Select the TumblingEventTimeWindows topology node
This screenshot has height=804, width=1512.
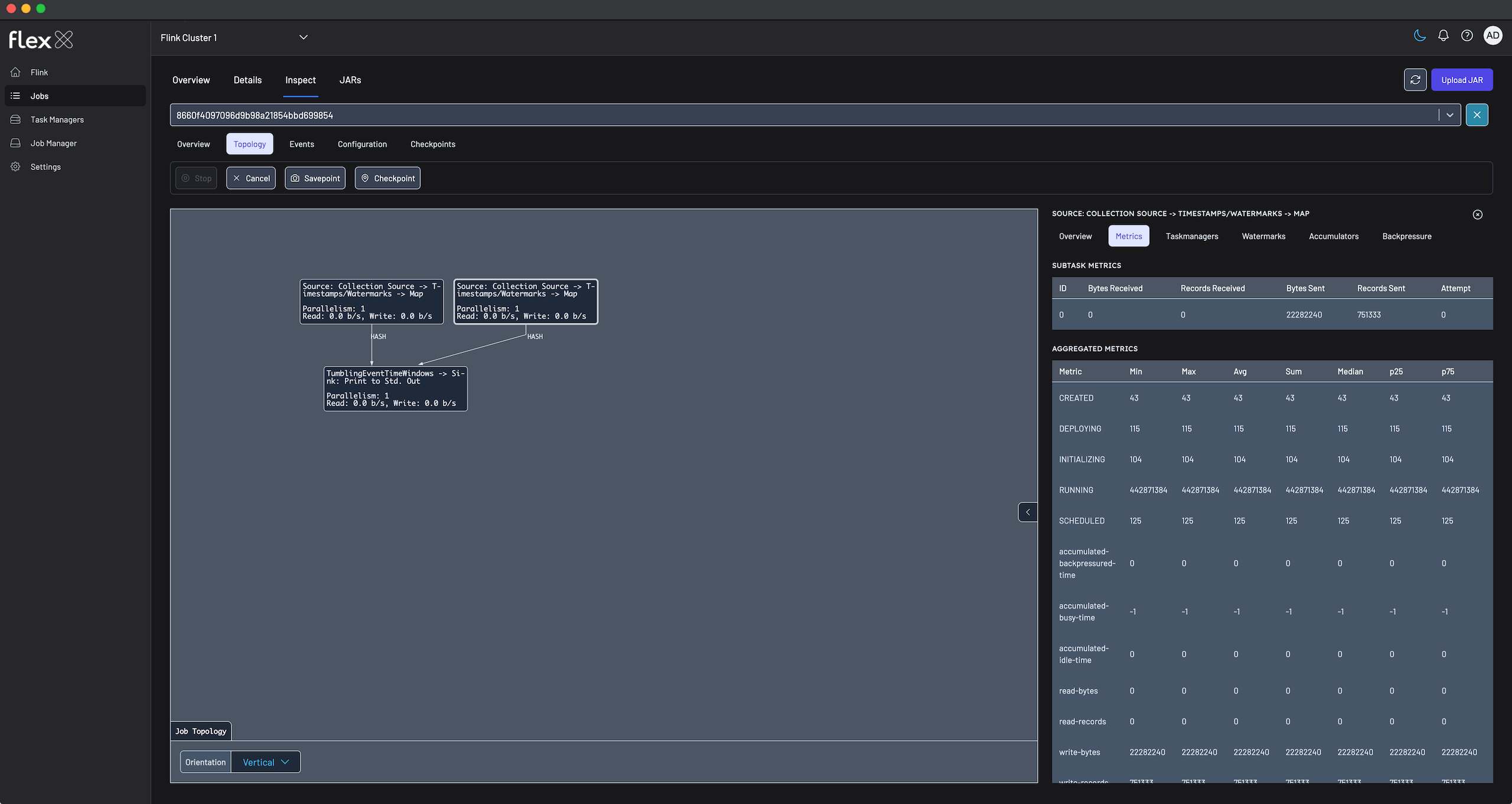click(395, 388)
